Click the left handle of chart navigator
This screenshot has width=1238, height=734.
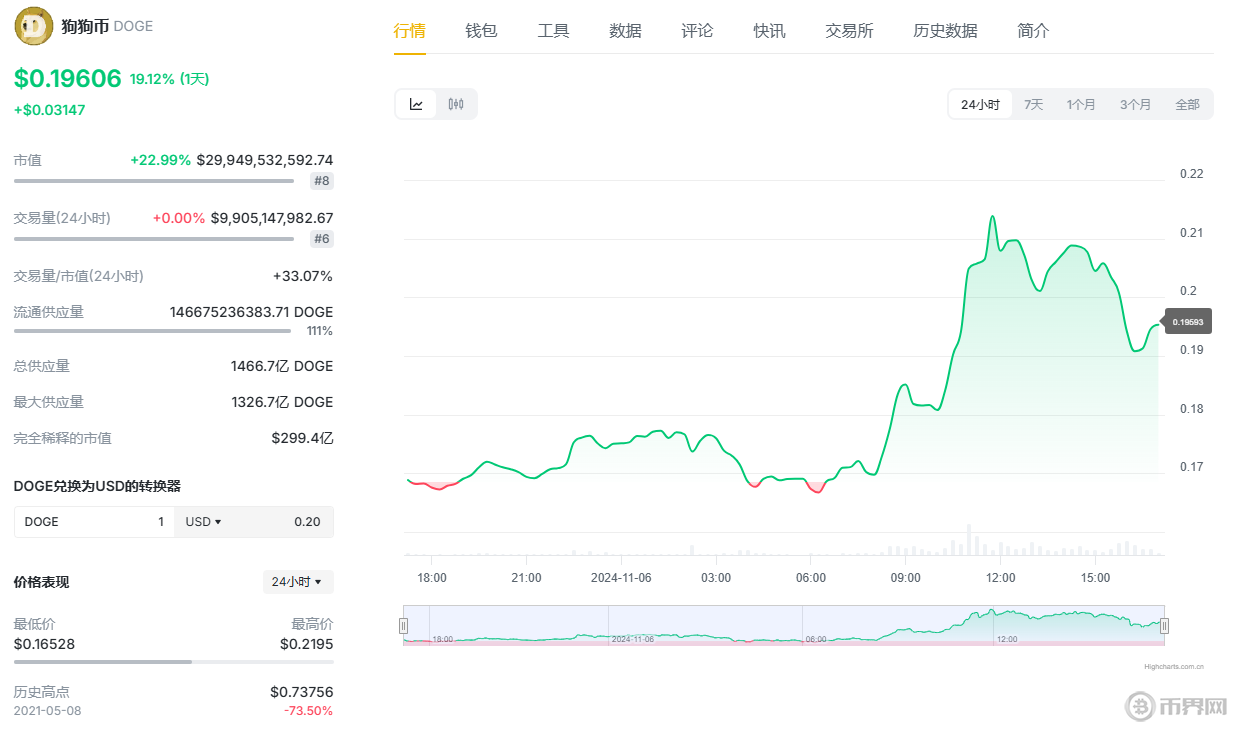(404, 626)
